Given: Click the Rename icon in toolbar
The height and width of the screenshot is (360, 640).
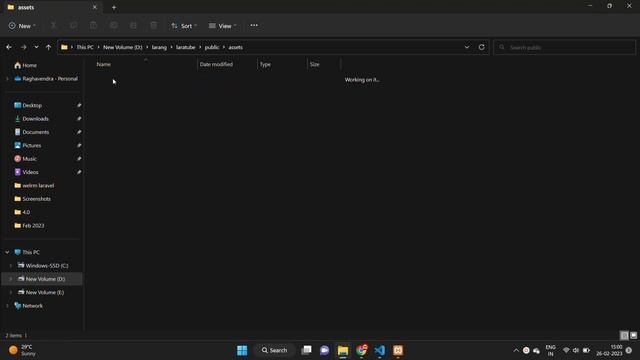Looking at the screenshot, I should tap(113, 26).
